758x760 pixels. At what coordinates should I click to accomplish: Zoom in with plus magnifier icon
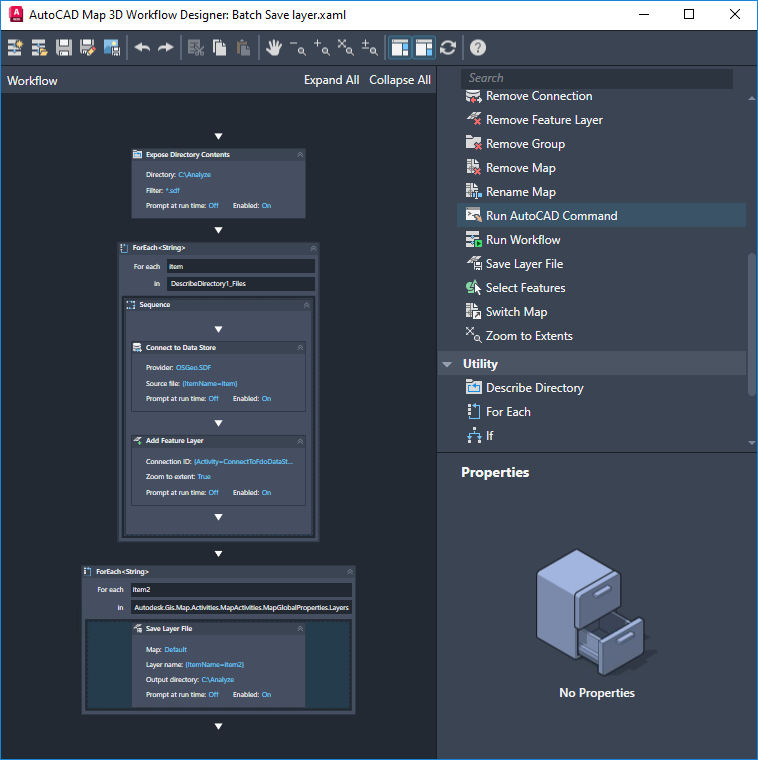pos(321,48)
